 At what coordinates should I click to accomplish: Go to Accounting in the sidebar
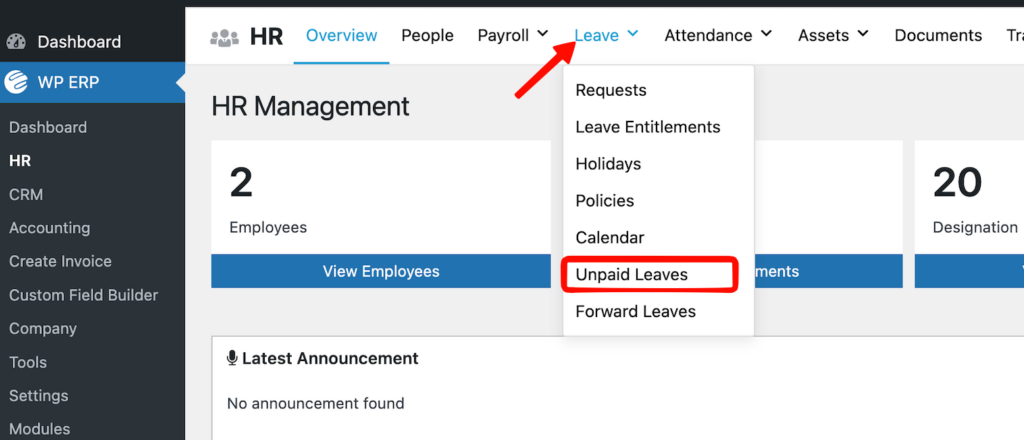click(x=49, y=228)
